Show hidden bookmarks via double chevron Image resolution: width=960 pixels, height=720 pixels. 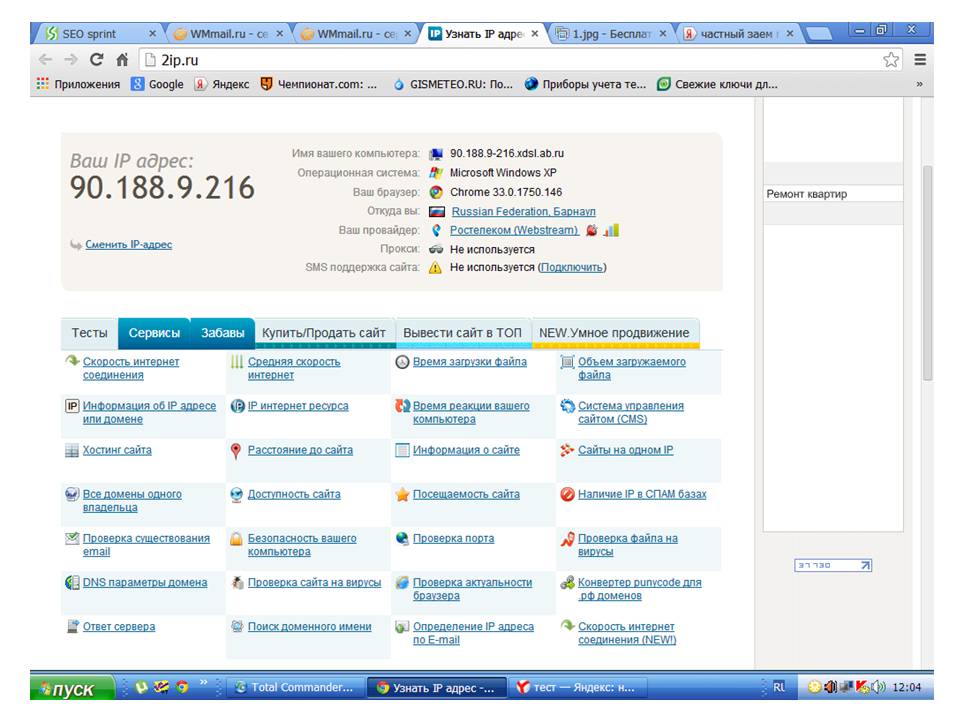(x=919, y=84)
